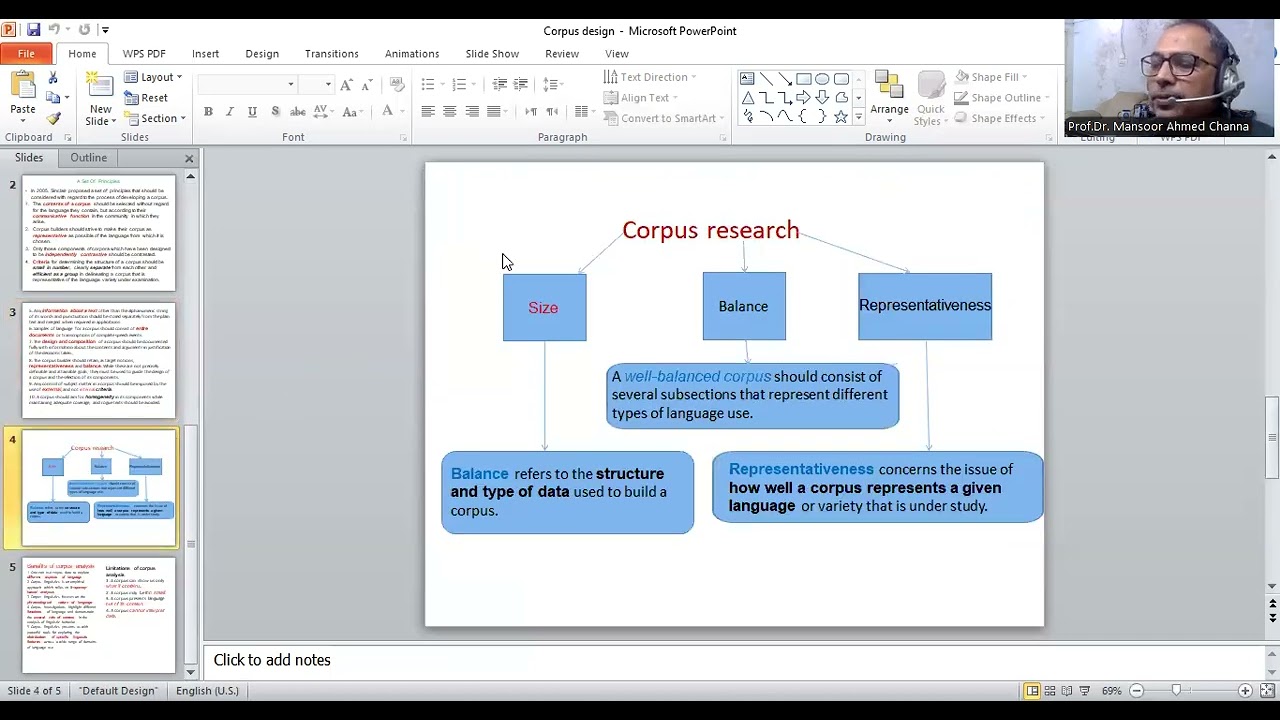Viewport: 1280px width, 720px height.
Task: Select the 5-Point Star shape
Action: point(841,117)
